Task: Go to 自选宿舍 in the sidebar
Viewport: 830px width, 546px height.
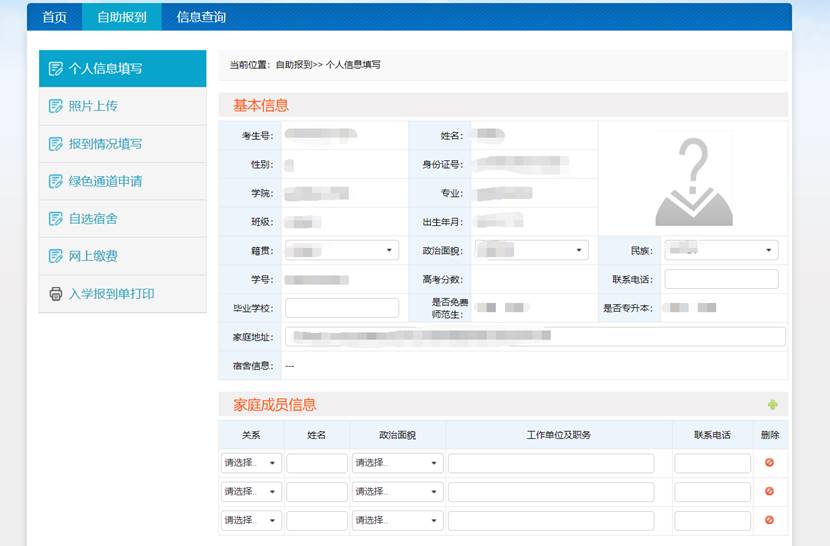Action: [93, 219]
